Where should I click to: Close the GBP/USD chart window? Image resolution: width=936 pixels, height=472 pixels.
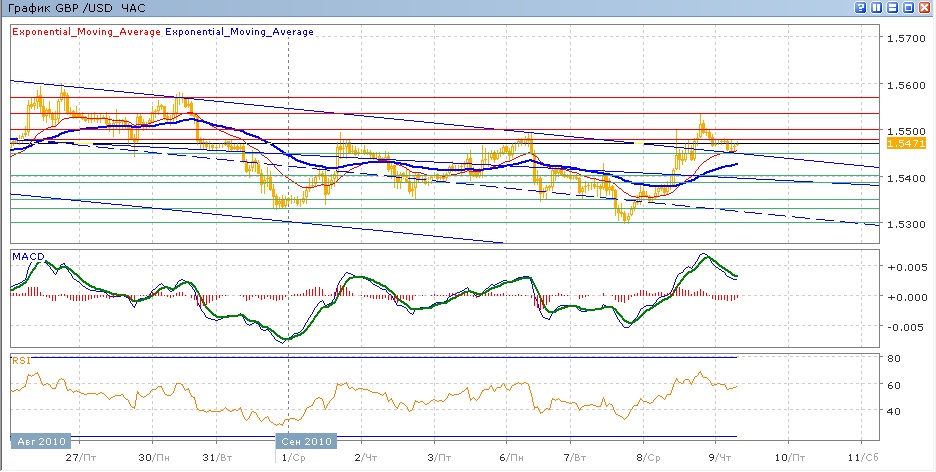(x=925, y=8)
